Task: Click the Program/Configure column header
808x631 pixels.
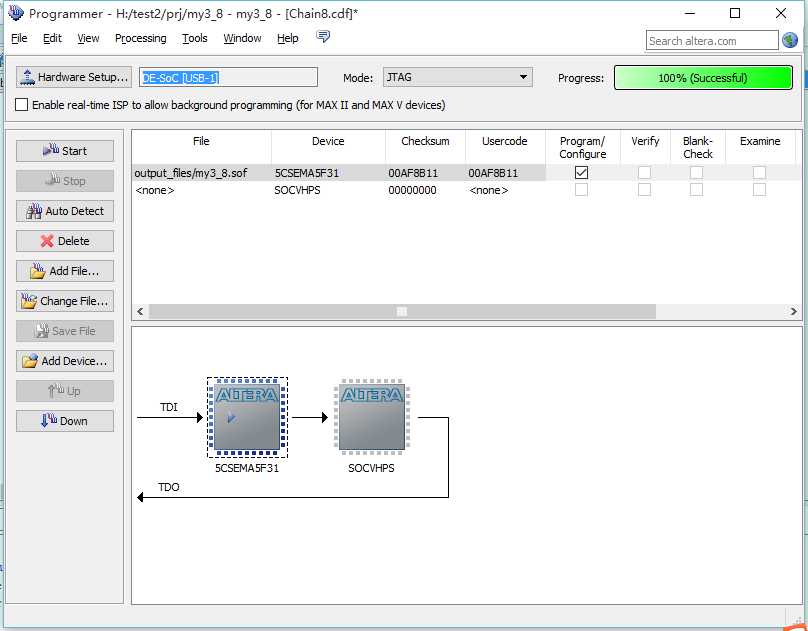Action: click(x=583, y=147)
